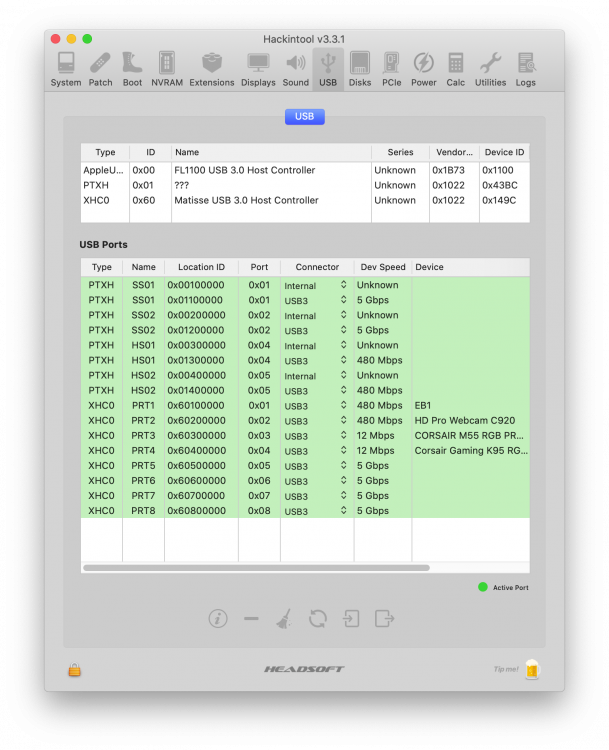
Task: Open the System toolbar section
Action: [x=66, y=69]
